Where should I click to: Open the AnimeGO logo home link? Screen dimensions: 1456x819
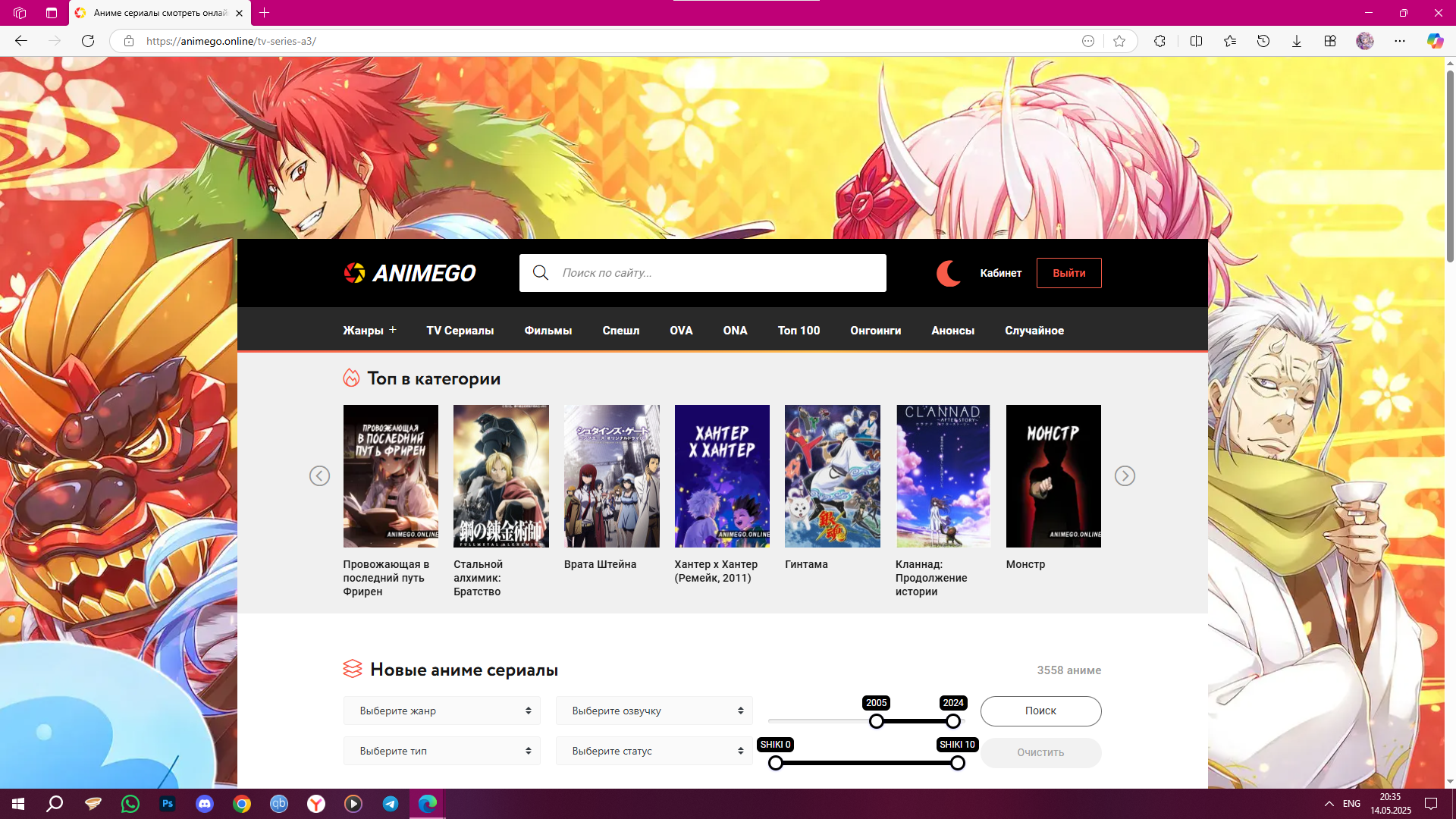[x=409, y=273]
